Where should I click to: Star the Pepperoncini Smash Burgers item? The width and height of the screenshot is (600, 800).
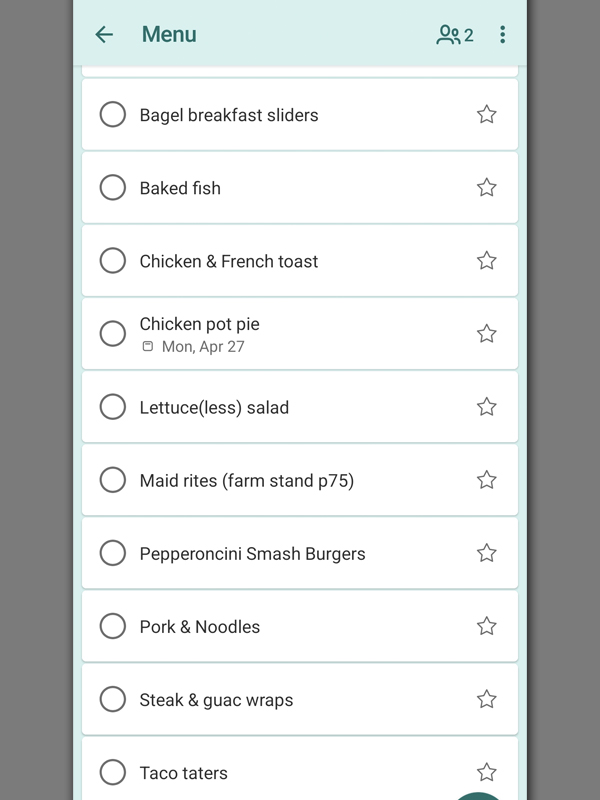486,553
